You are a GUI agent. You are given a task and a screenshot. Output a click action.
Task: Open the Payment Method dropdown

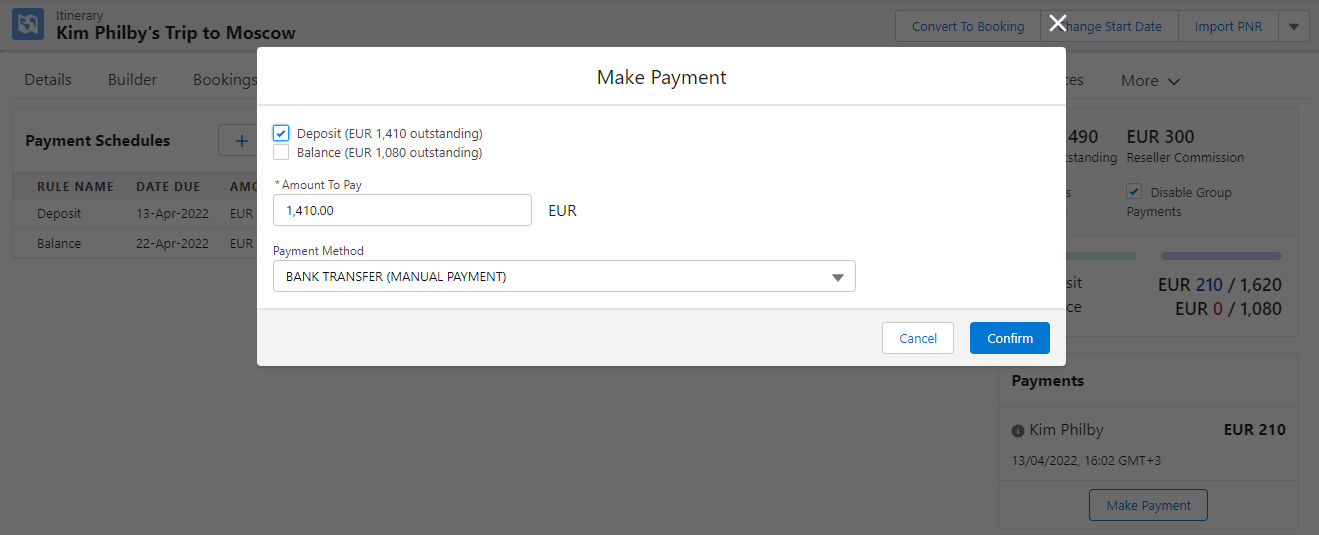[x=563, y=277]
